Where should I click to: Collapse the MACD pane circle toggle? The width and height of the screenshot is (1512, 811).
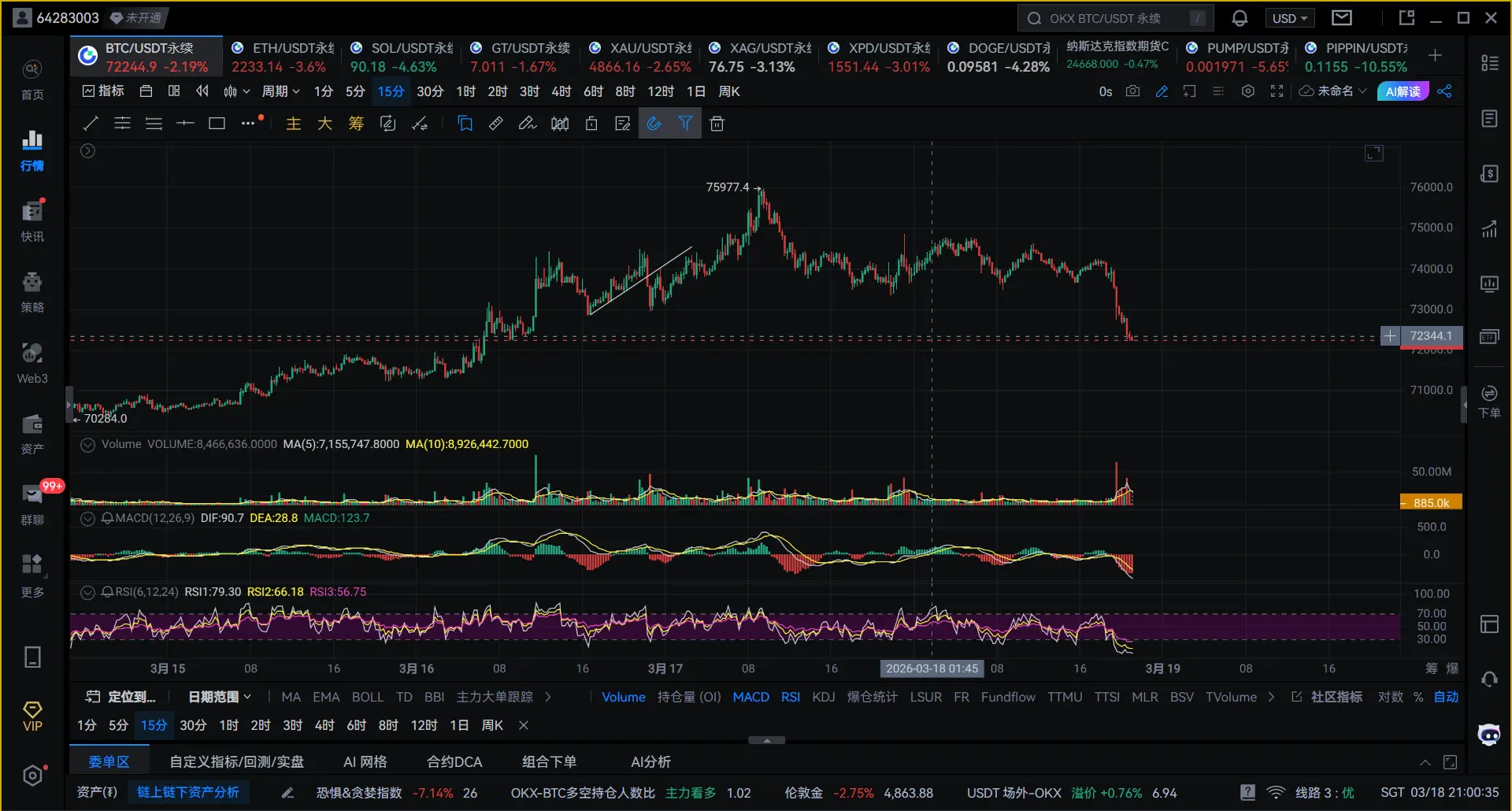click(88, 519)
